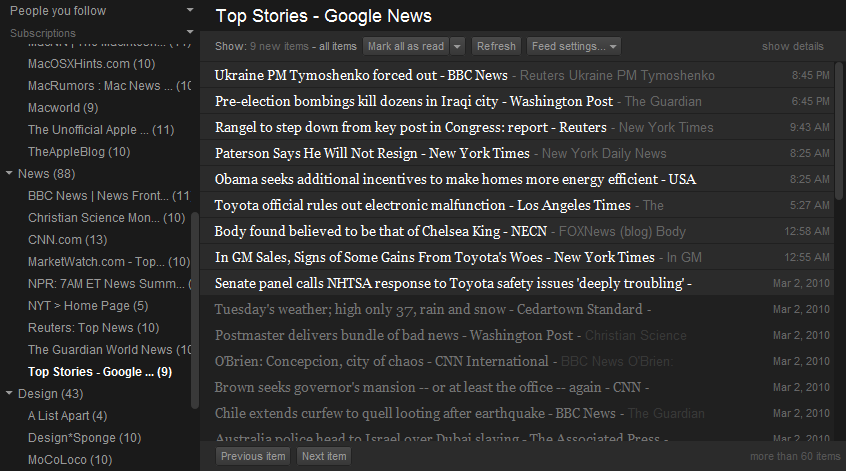Open Paterson Says He Will Not Resign
Screen dimensions: 846x471
click(517, 153)
